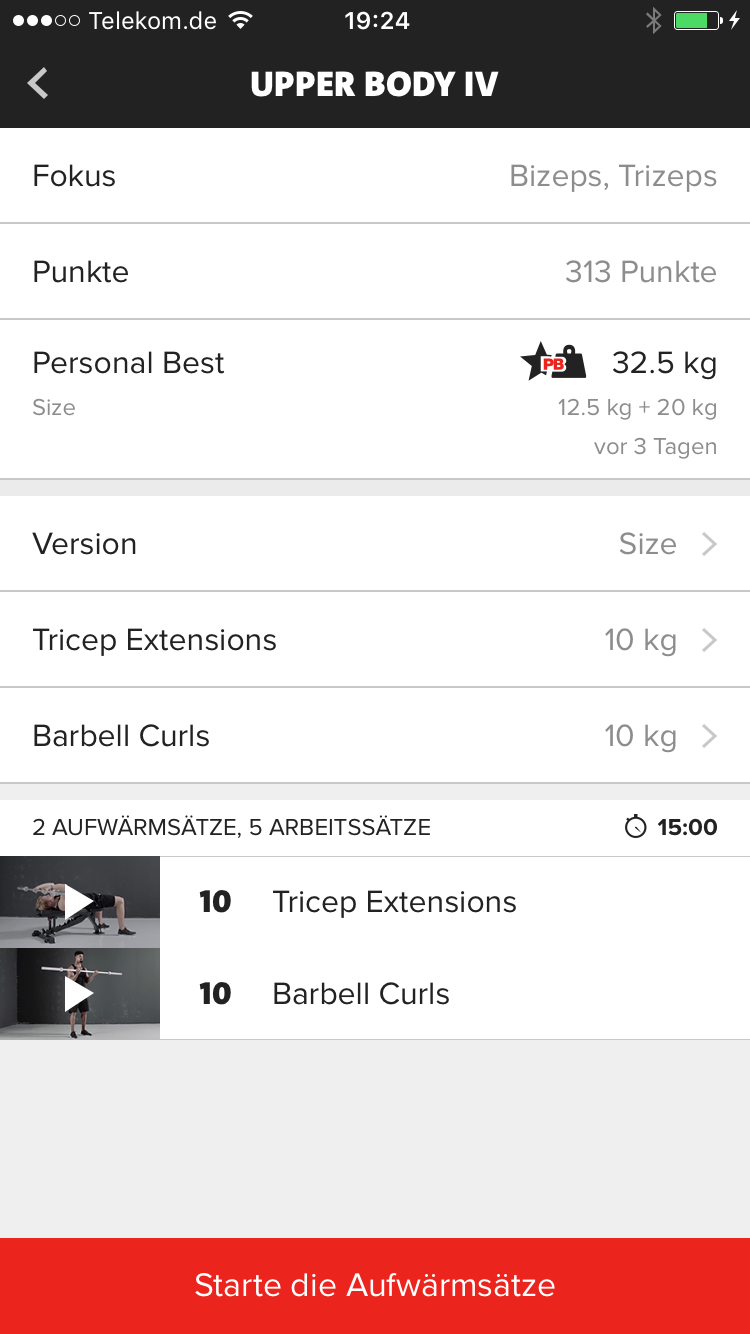The height and width of the screenshot is (1334, 750).
Task: Open Tricep Extensions weight chevron
Action: [x=709, y=640]
